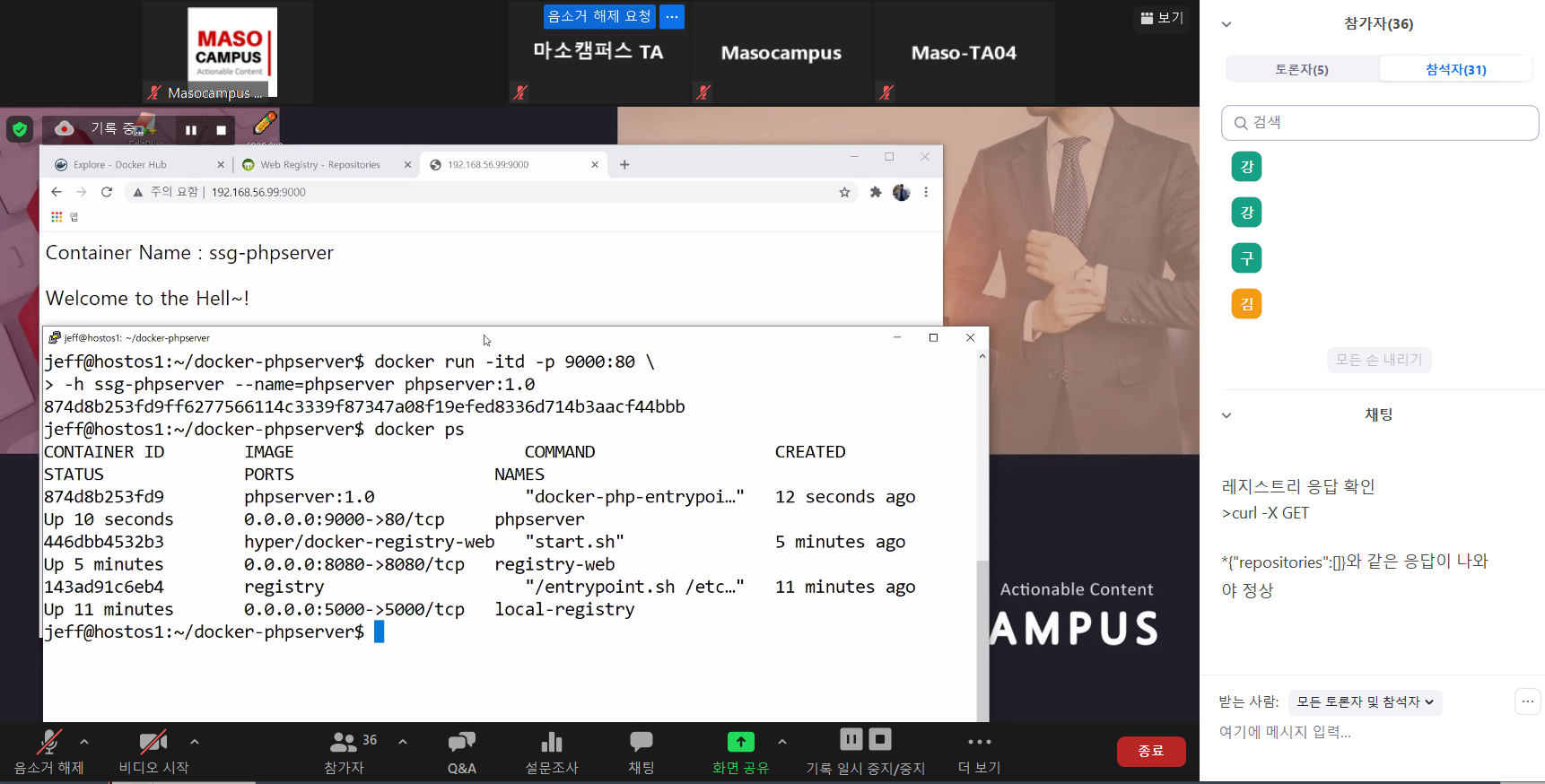Image resolution: width=1545 pixels, height=784 pixels.
Task: Reload the page in Chrome
Action: click(107, 192)
